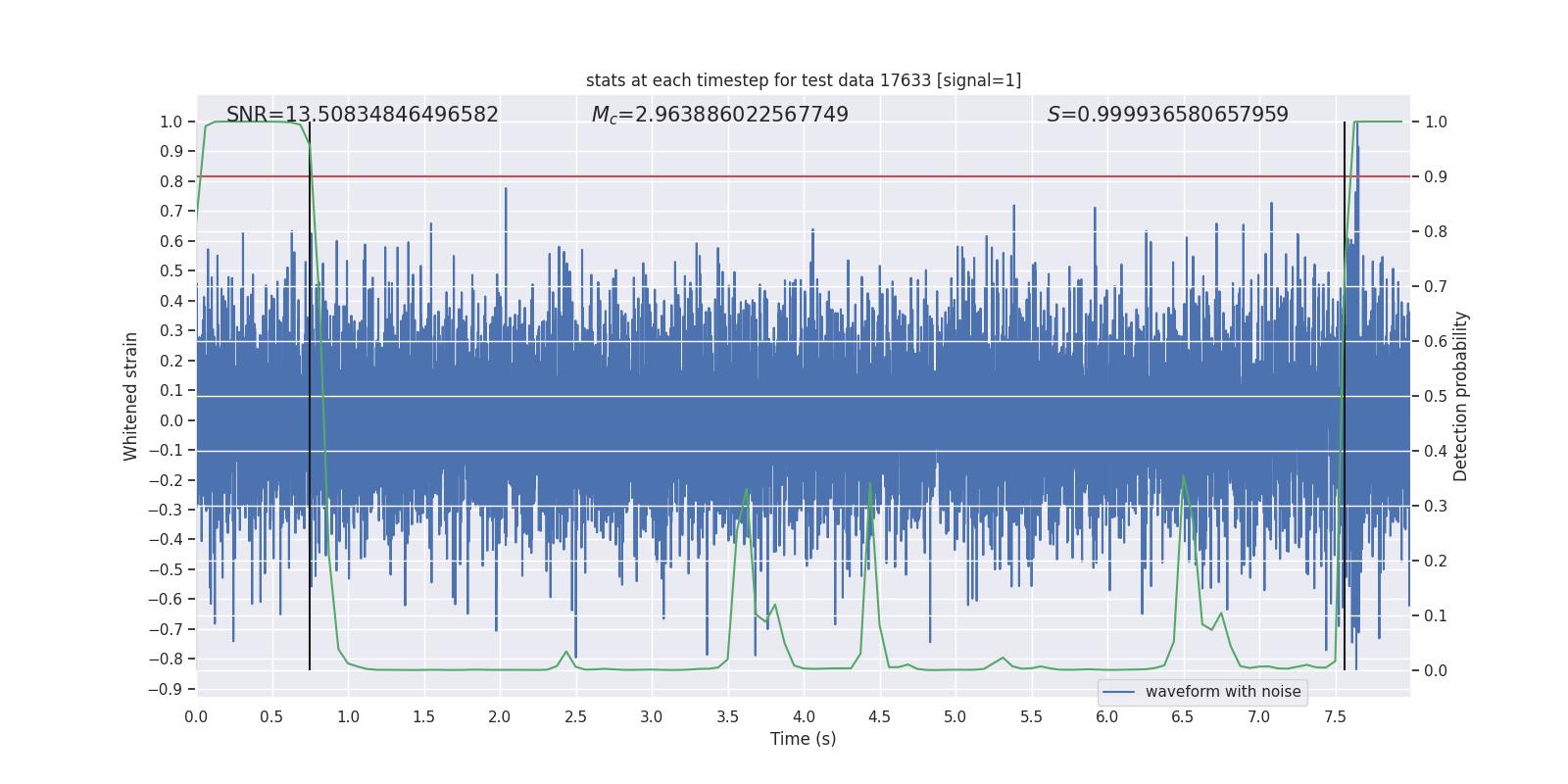The image size is (1568, 784).
Task: Click the 'Detection probability' right axis label
Action: tap(1461, 396)
